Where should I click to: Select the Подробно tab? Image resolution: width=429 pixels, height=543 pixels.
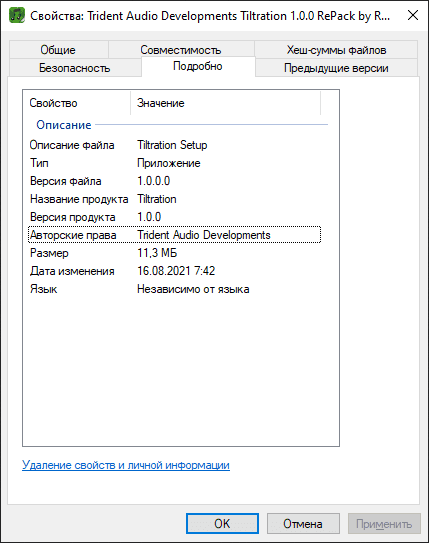click(x=198, y=66)
